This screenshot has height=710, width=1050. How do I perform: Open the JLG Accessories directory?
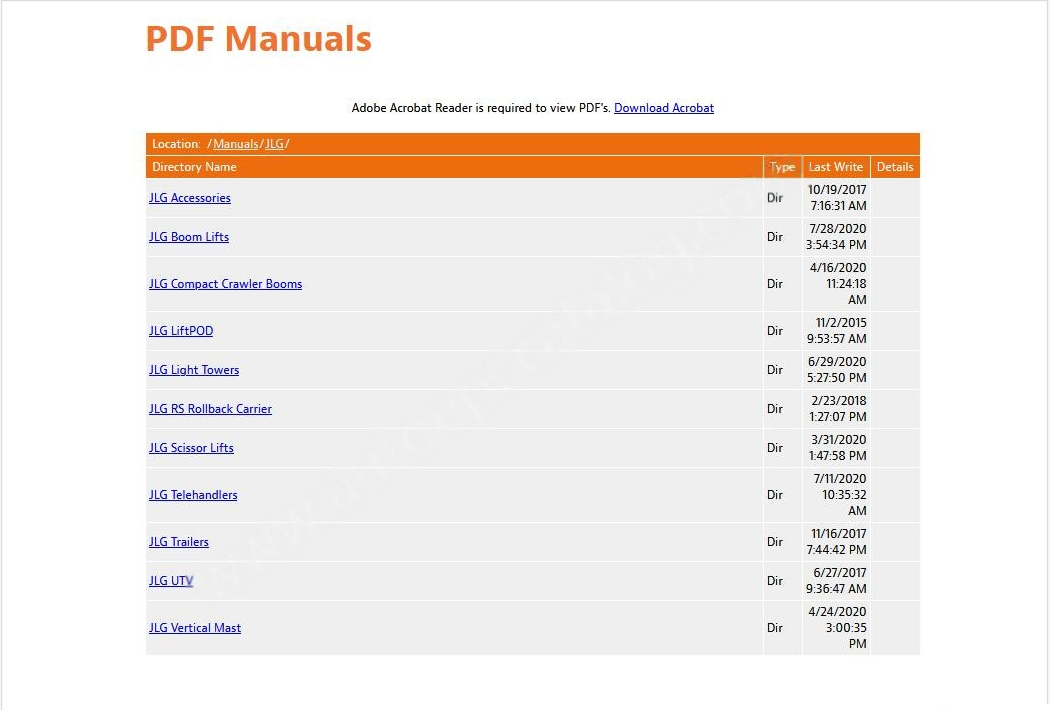click(190, 198)
